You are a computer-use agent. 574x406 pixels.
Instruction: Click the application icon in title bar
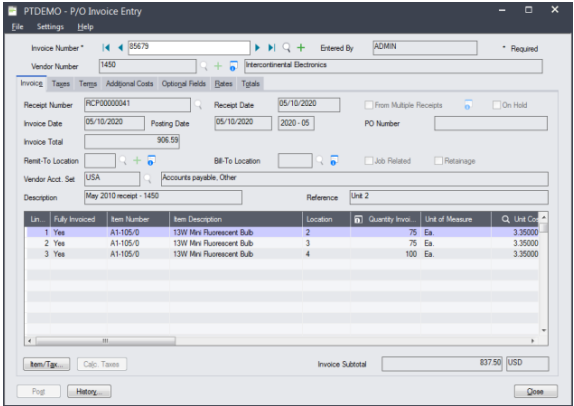(x=13, y=11)
